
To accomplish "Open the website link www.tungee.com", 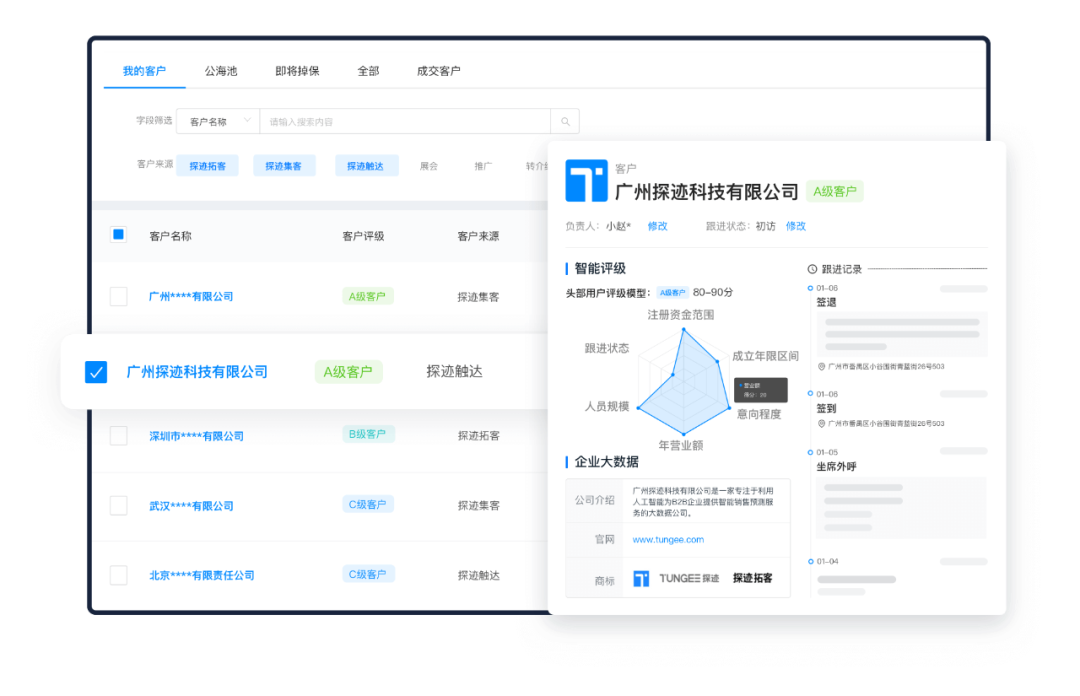I will pos(667,538).
